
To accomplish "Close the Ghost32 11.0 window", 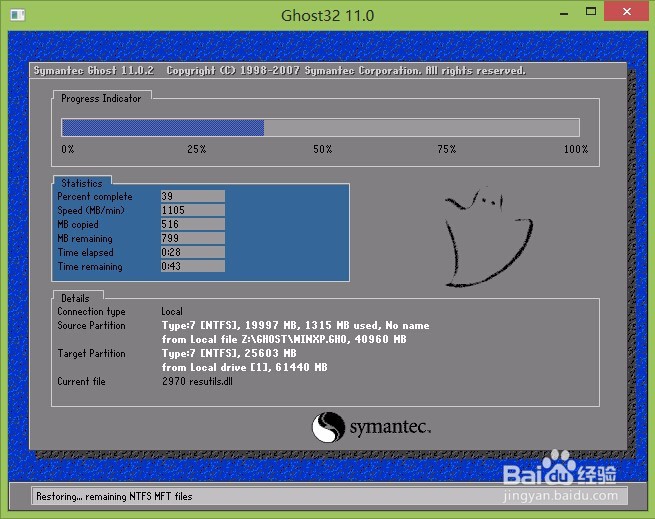I will pos(627,11).
